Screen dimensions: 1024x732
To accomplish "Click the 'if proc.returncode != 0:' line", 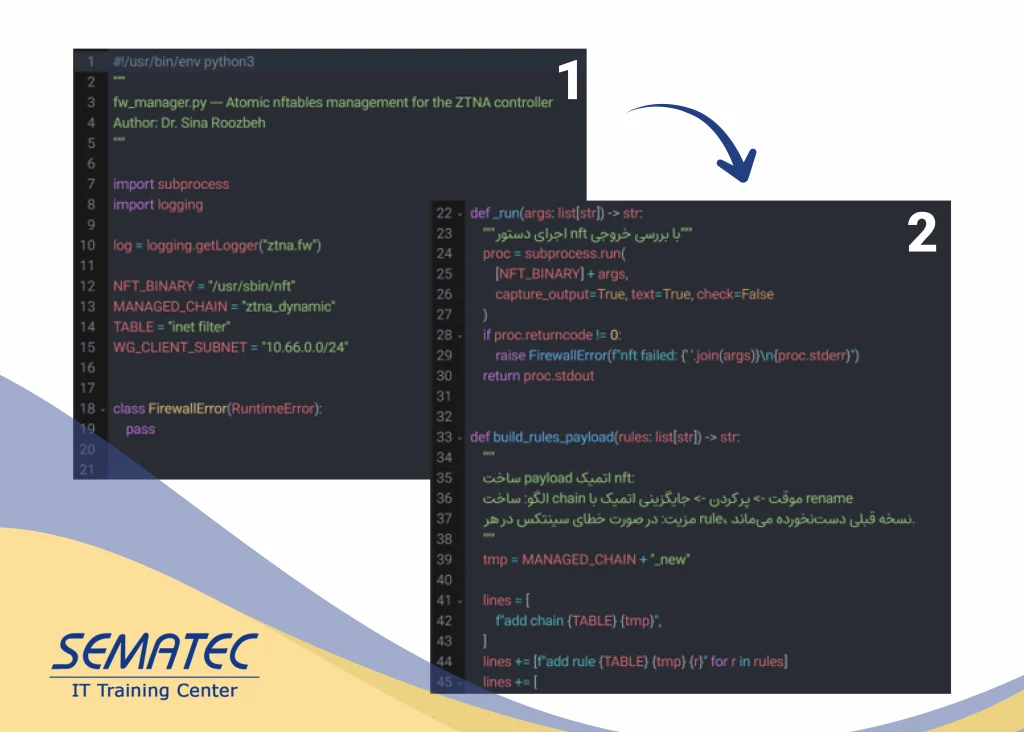I will pos(552,335).
